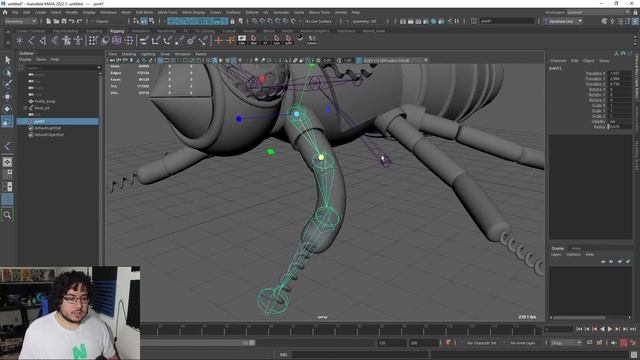Expand the Root_jnt node in Outliner
The width and height of the screenshot is (640, 360).
[25, 108]
